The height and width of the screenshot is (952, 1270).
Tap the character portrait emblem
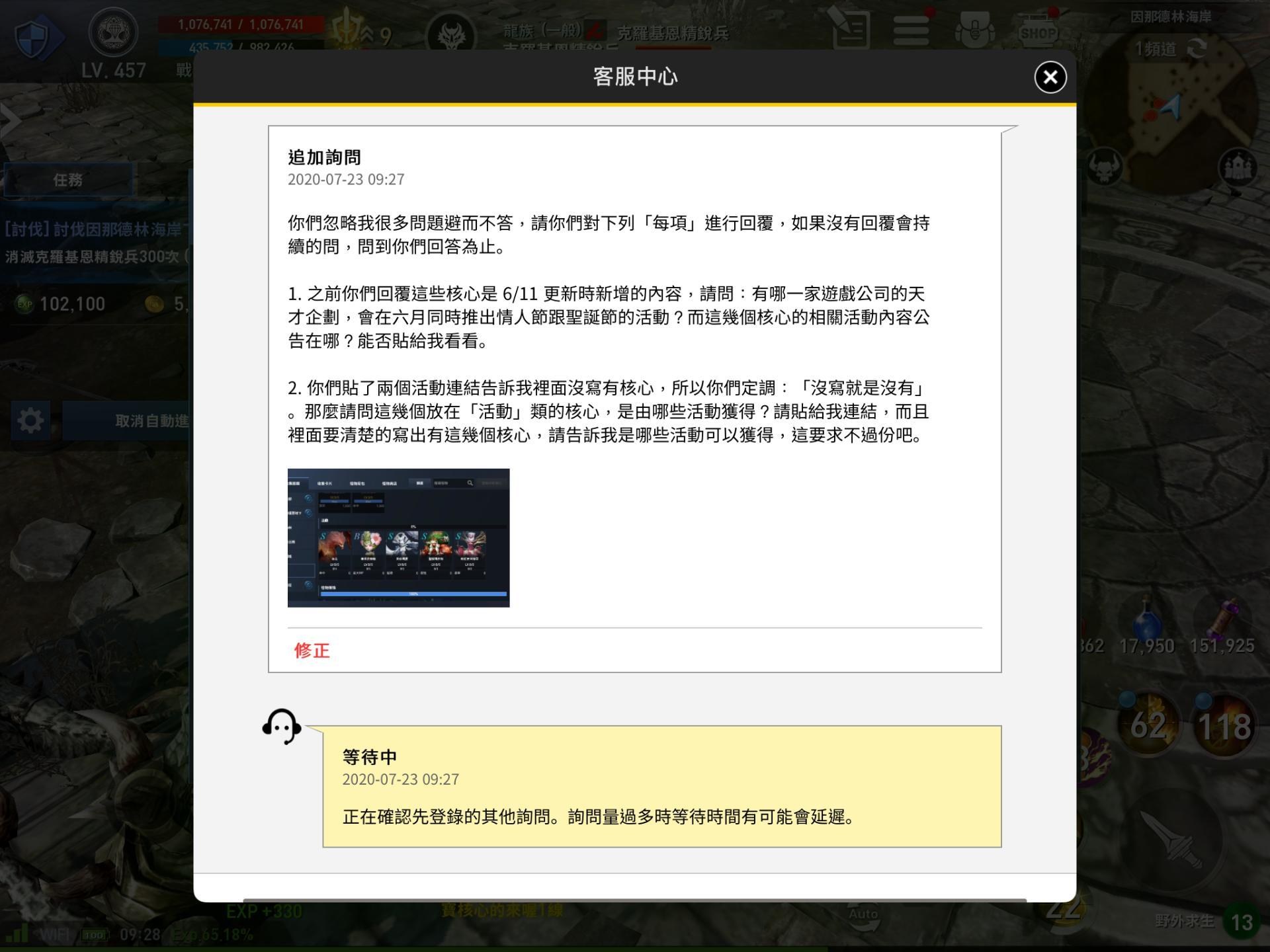[x=113, y=33]
